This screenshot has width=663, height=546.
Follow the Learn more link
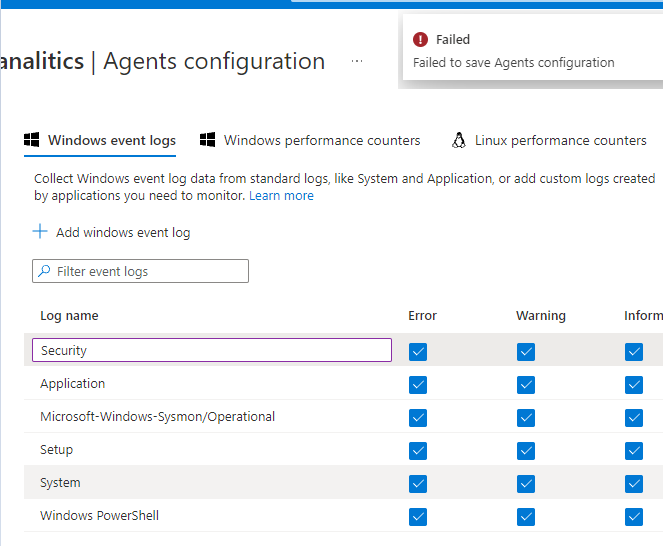[281, 196]
